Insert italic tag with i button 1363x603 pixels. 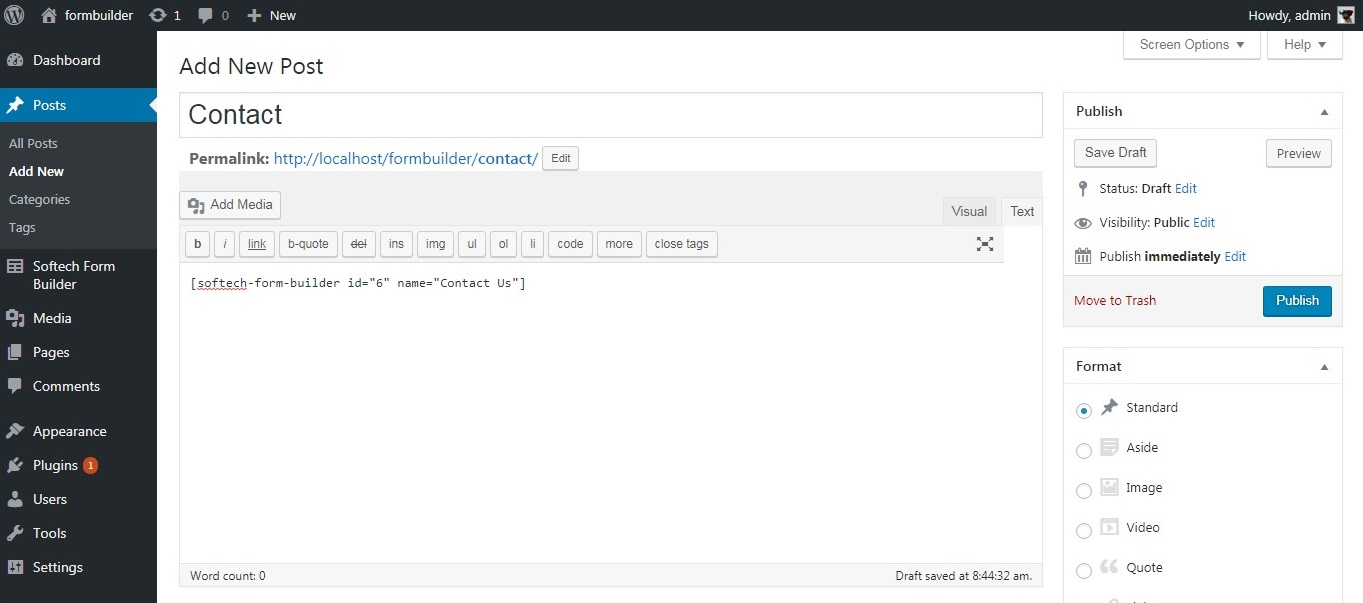[x=225, y=244]
